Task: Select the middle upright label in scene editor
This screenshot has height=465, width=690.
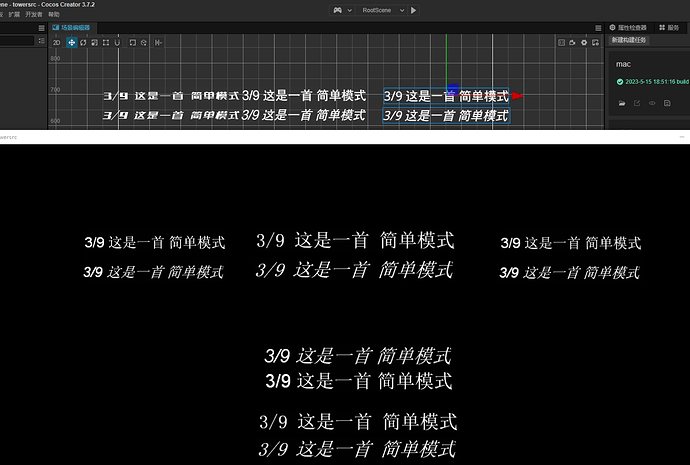Action: click(x=304, y=95)
